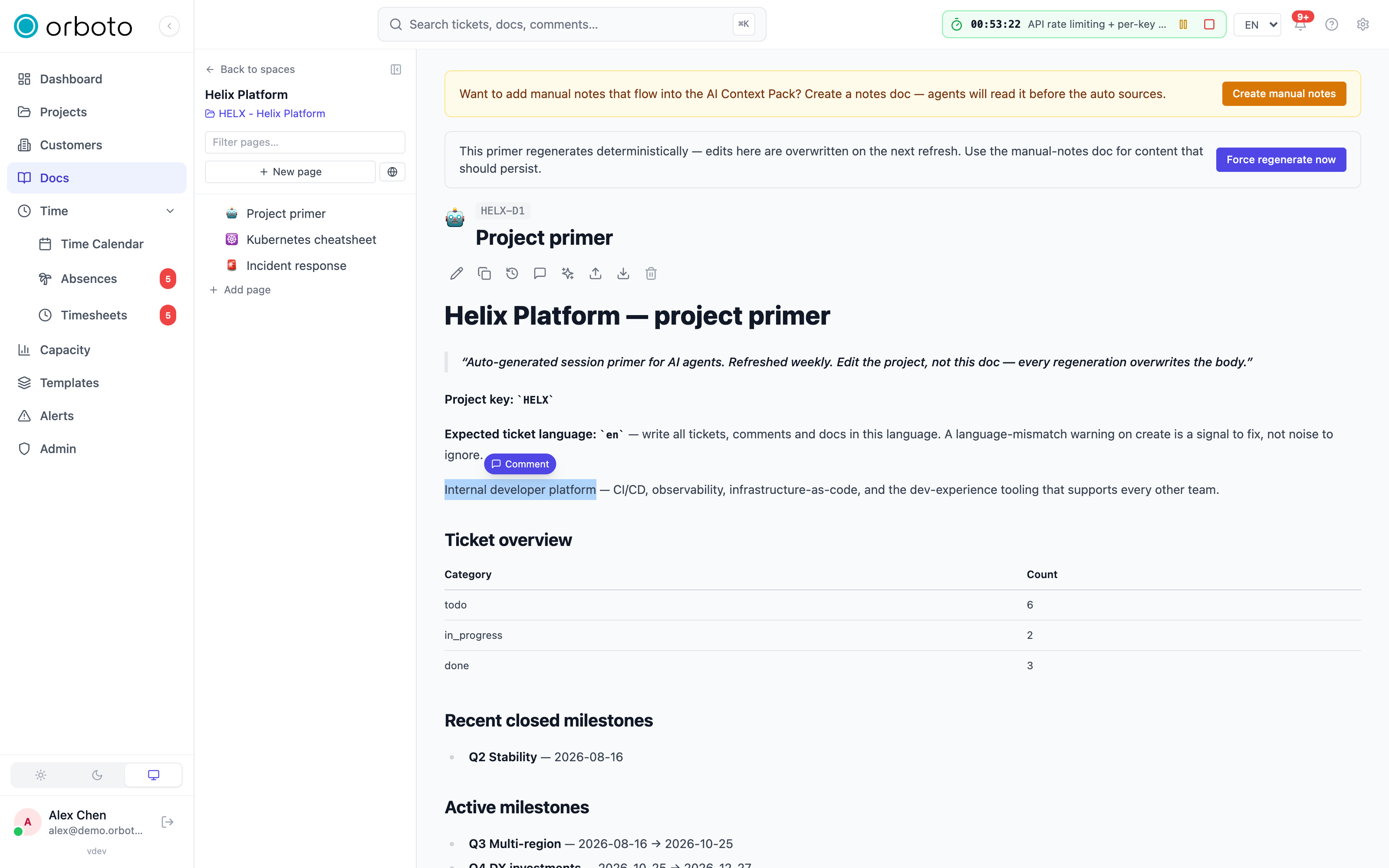Click Force regenerate now

pyautogui.click(x=1281, y=160)
